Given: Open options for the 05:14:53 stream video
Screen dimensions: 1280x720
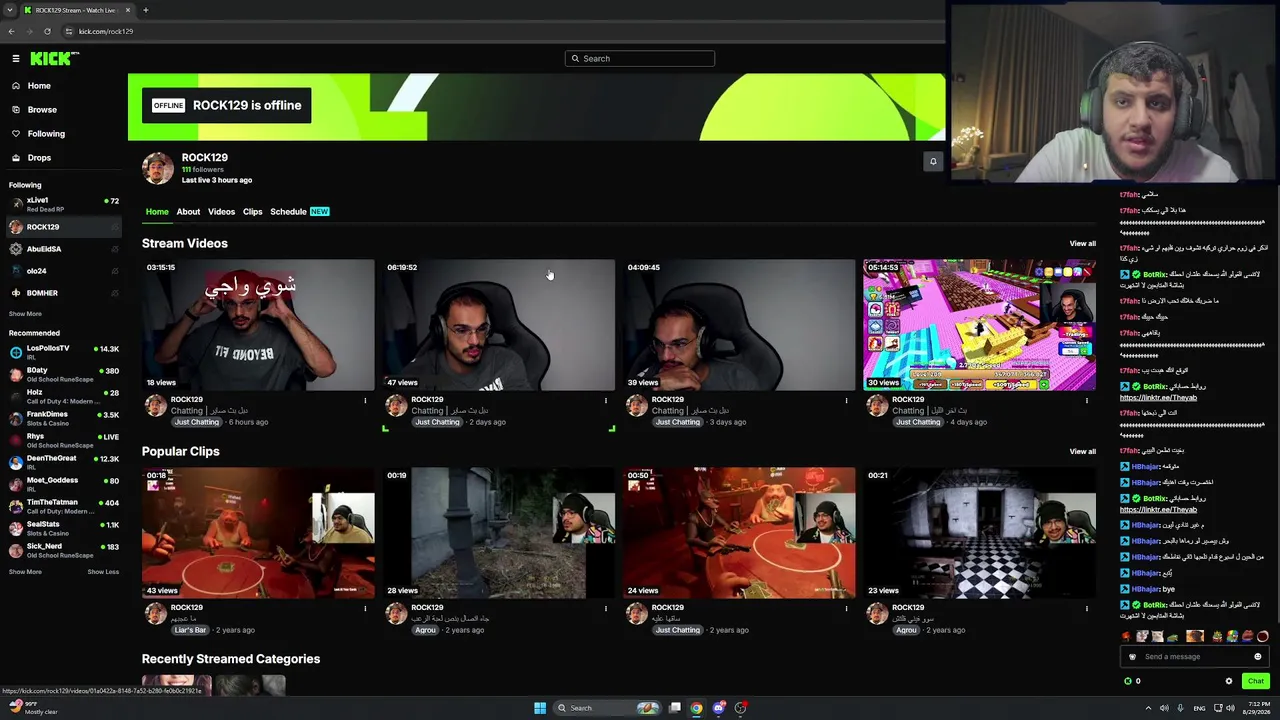Looking at the screenshot, I should 1086,401.
